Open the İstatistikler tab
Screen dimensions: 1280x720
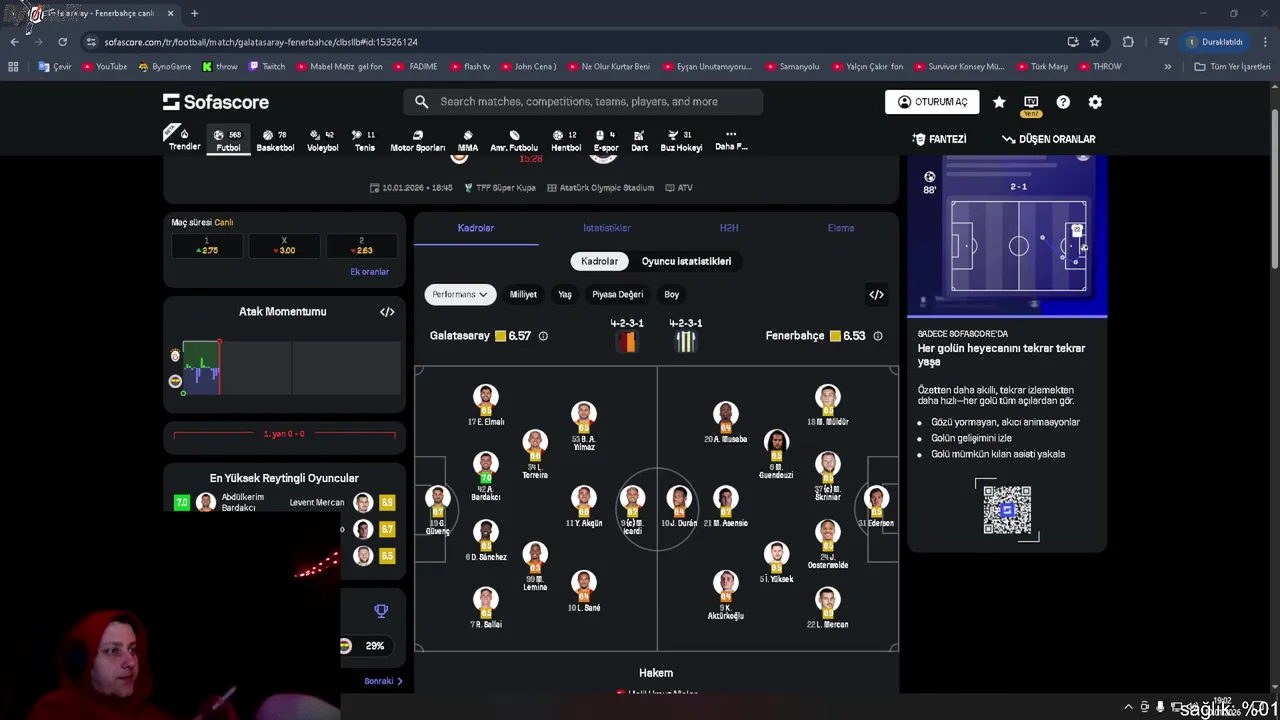(x=607, y=228)
